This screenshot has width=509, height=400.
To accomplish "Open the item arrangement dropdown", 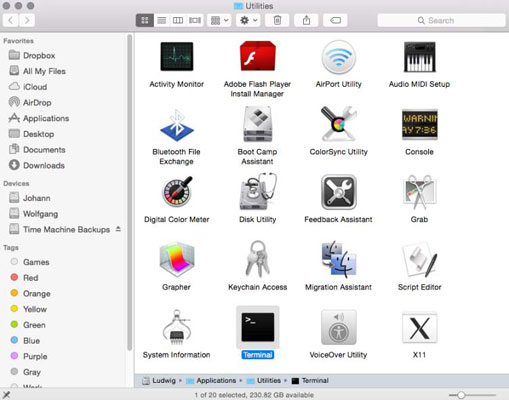I will pos(219,20).
